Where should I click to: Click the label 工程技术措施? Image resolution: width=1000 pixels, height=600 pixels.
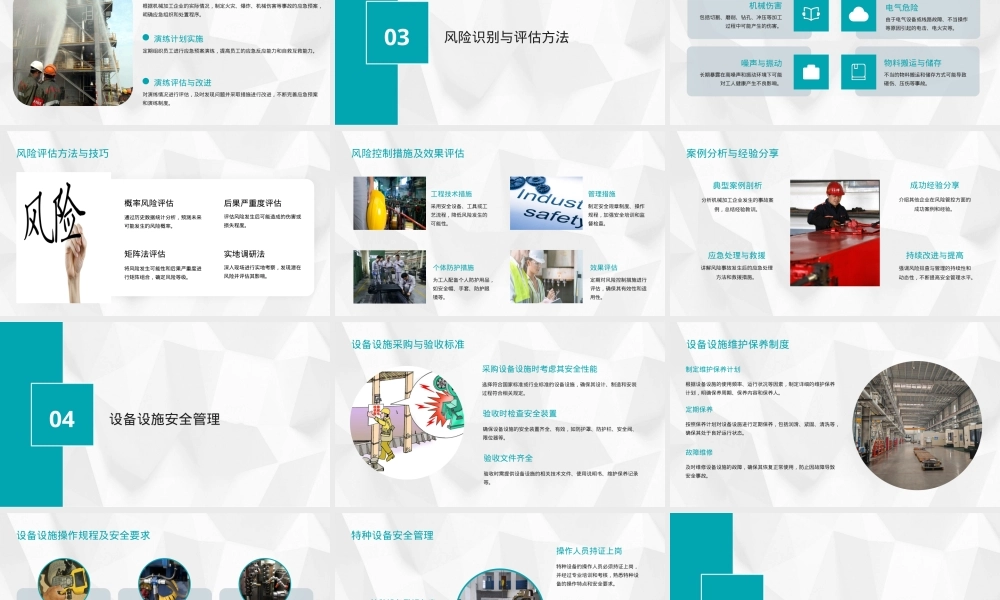[x=452, y=194]
